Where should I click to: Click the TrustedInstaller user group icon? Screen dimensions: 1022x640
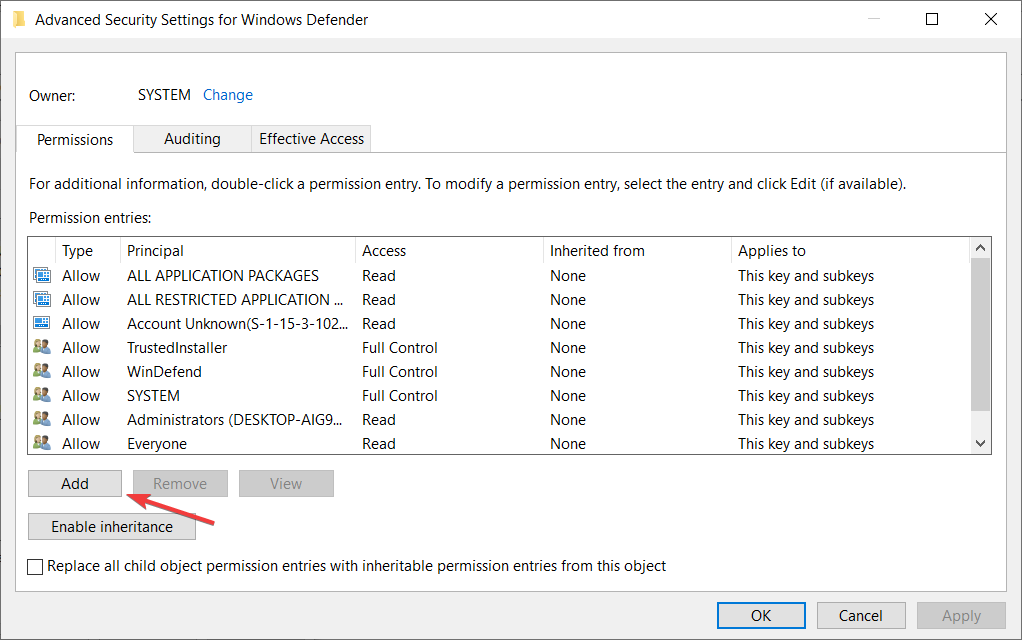[42, 347]
